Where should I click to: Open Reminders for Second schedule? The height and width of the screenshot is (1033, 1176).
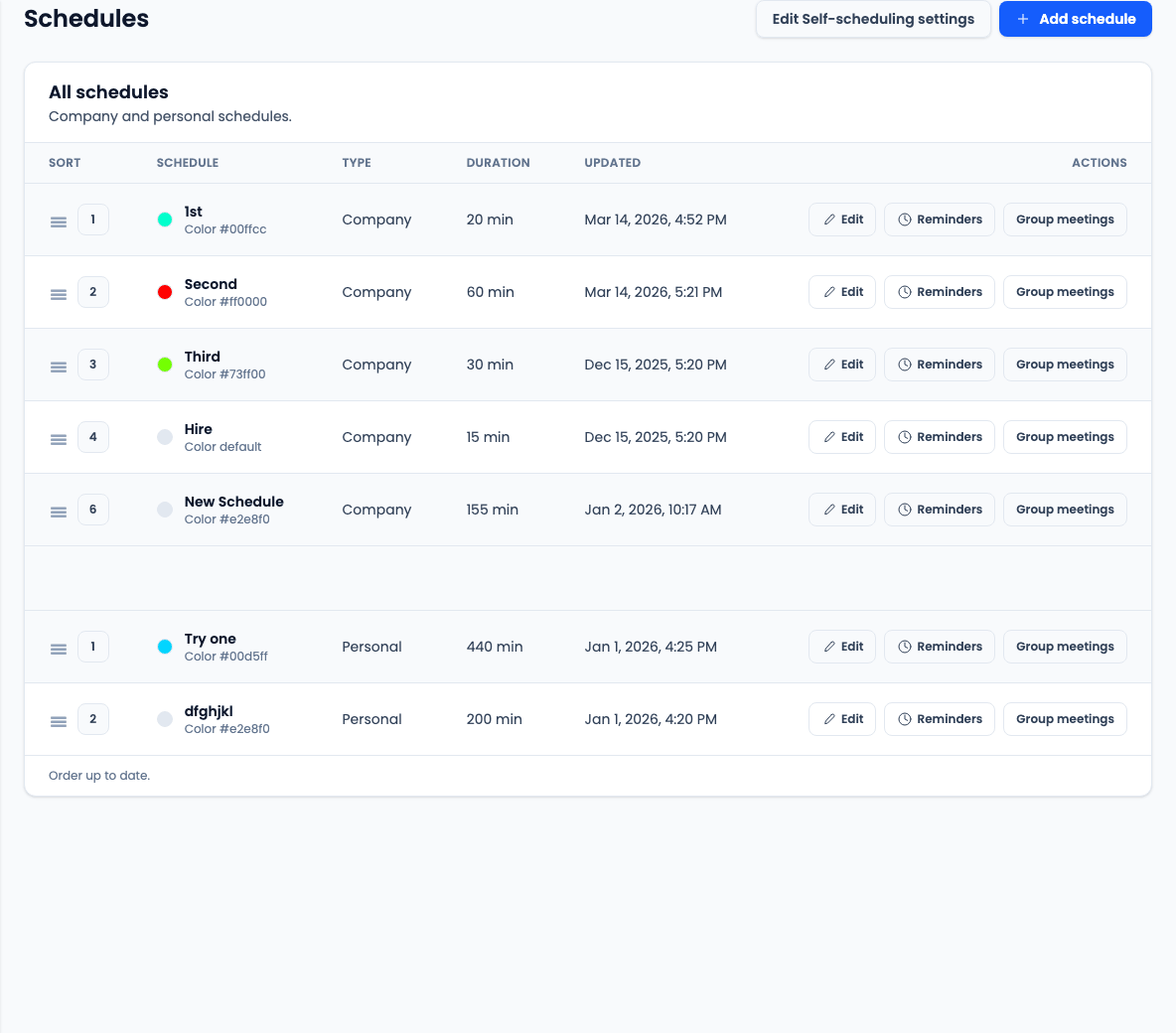(x=940, y=292)
